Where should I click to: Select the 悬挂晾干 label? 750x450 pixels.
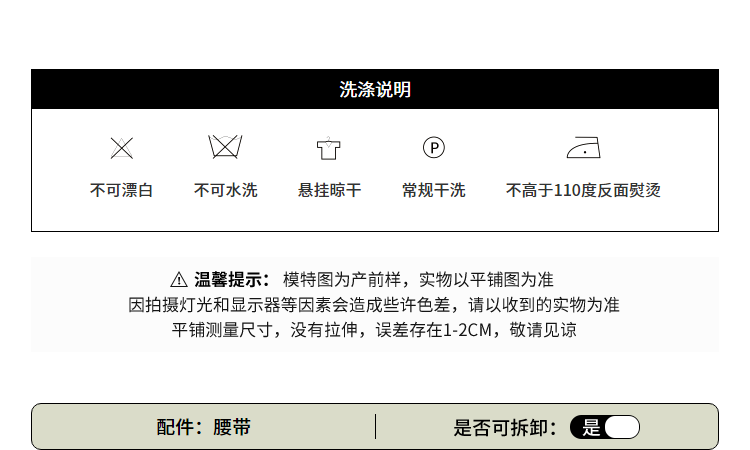[329, 190]
